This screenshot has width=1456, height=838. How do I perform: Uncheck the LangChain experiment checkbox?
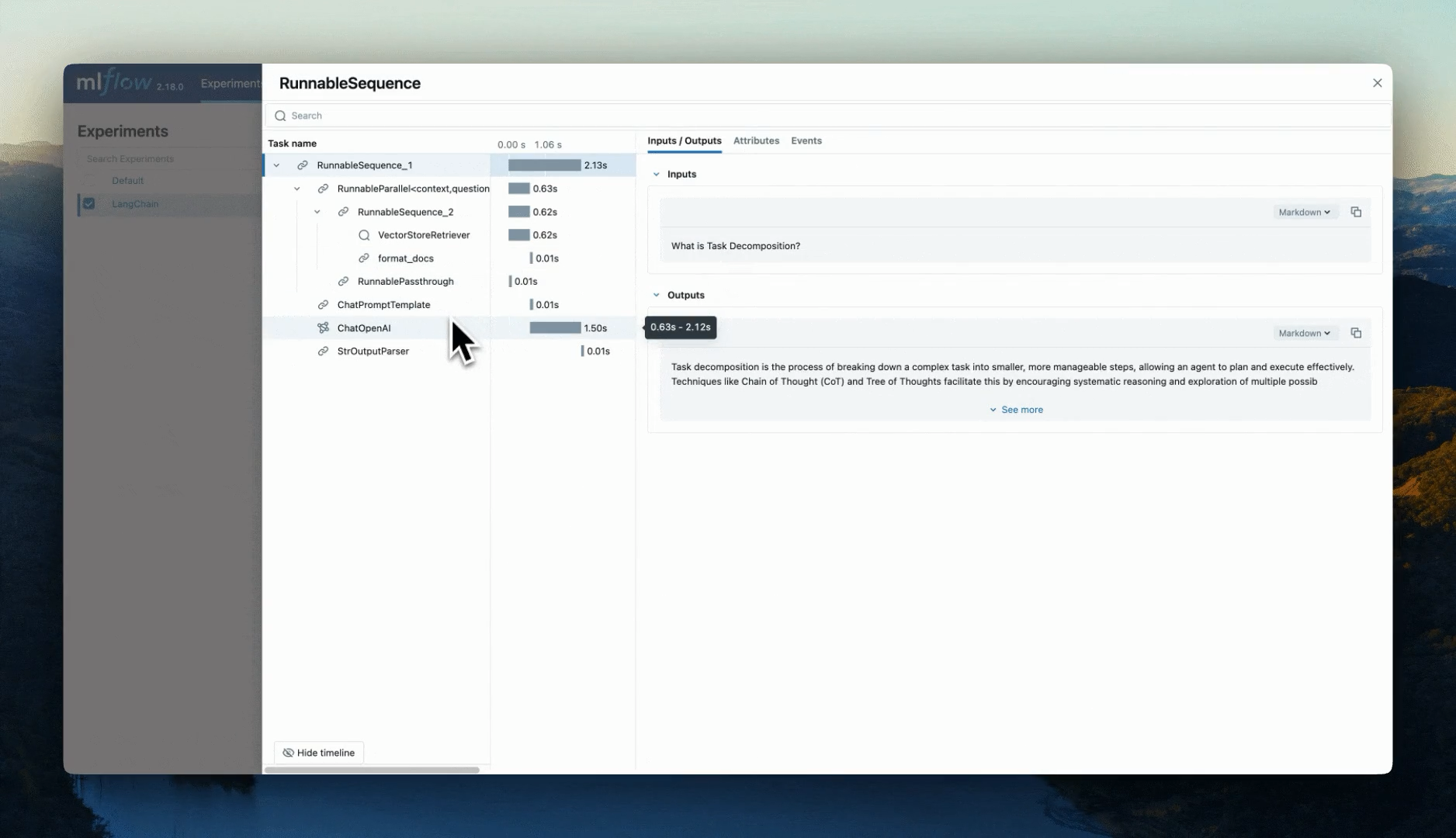tap(89, 204)
